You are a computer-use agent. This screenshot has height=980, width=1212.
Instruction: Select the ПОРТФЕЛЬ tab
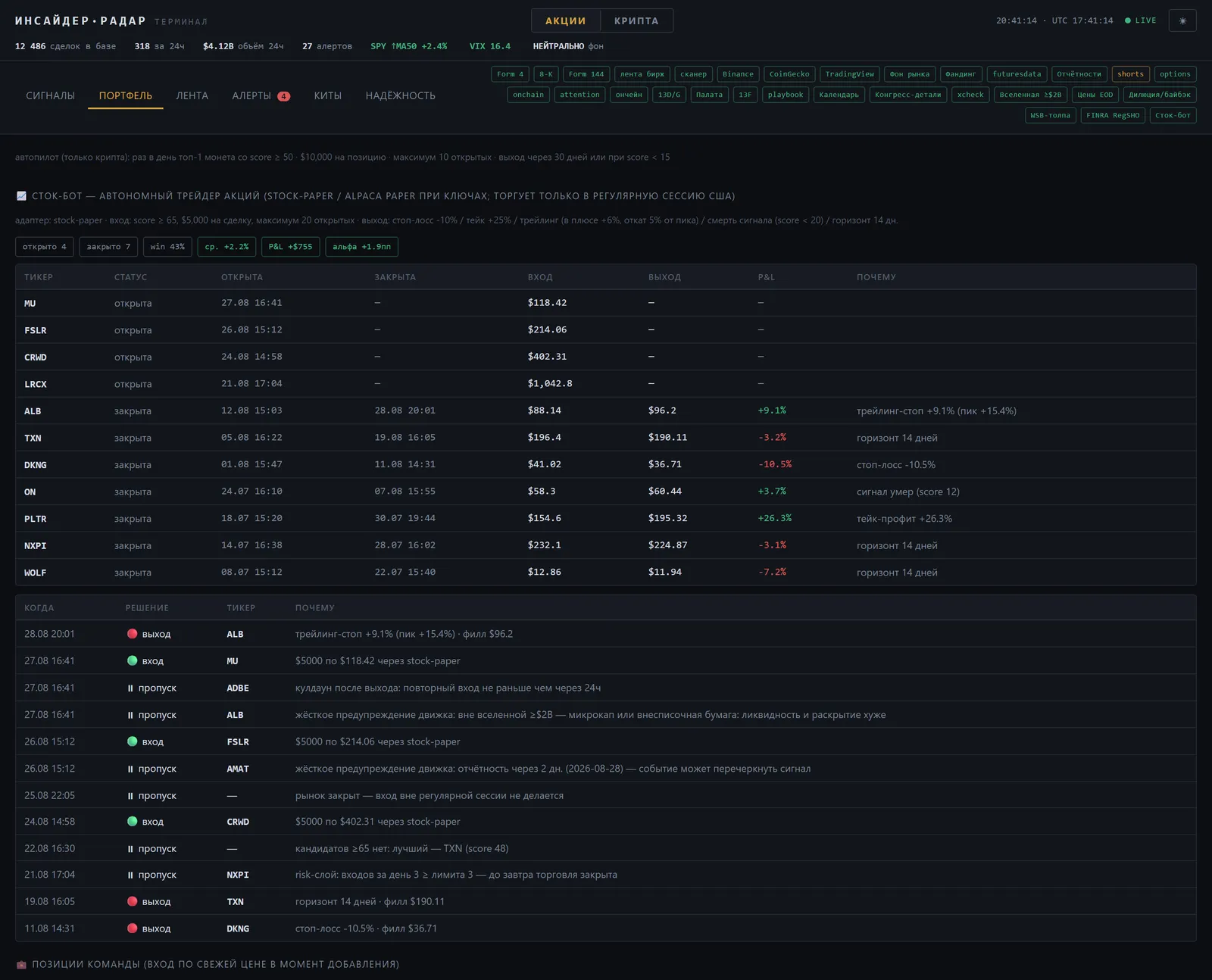(126, 95)
